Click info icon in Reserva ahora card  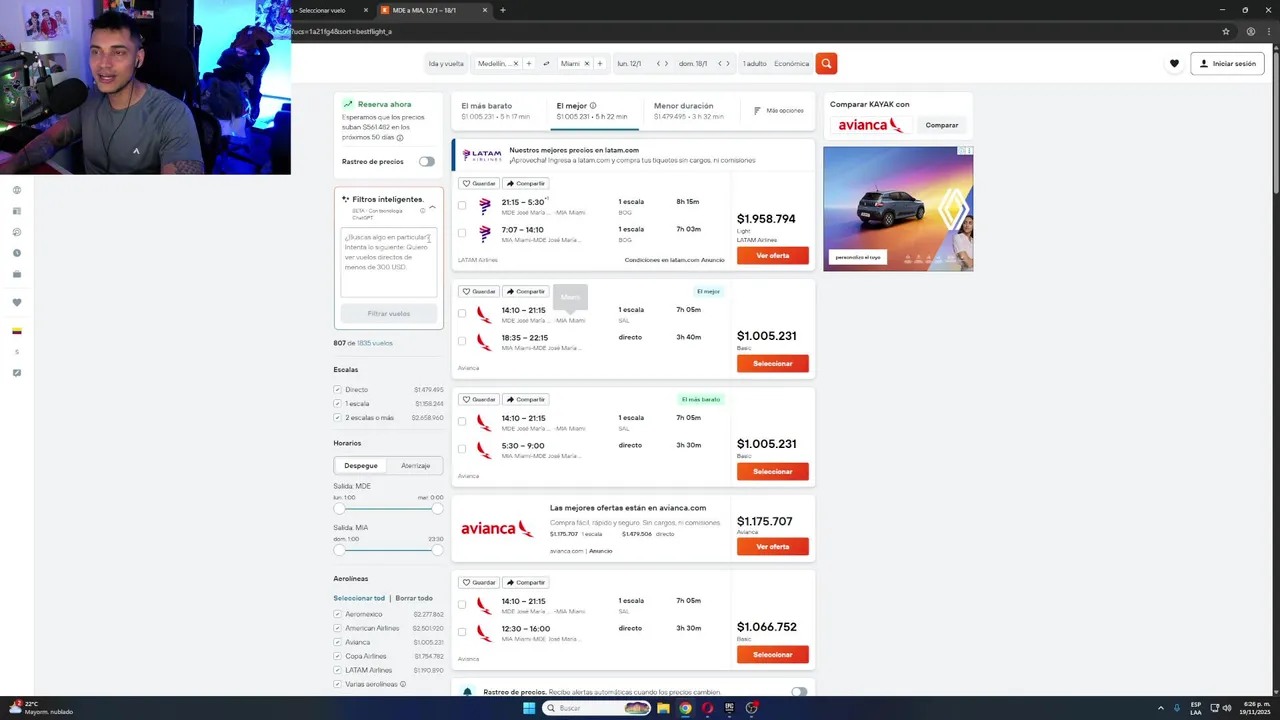400,137
